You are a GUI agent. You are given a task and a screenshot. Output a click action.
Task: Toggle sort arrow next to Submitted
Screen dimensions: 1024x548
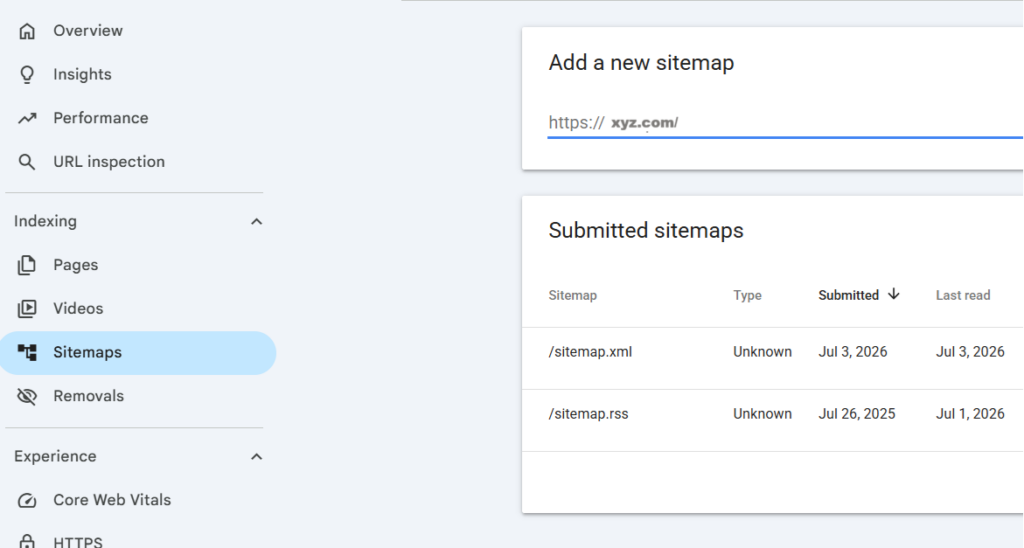coord(893,295)
